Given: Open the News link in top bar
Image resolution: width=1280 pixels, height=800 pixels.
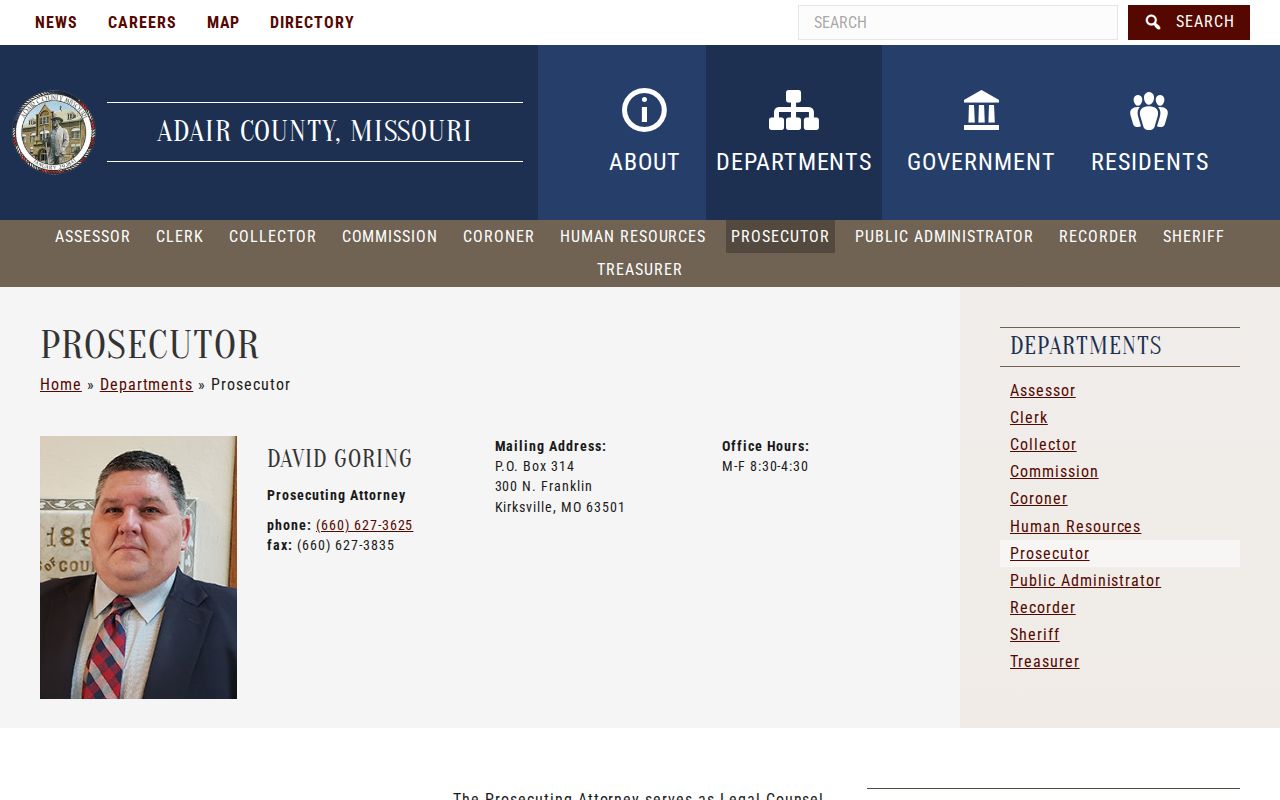Looking at the screenshot, I should (56, 22).
